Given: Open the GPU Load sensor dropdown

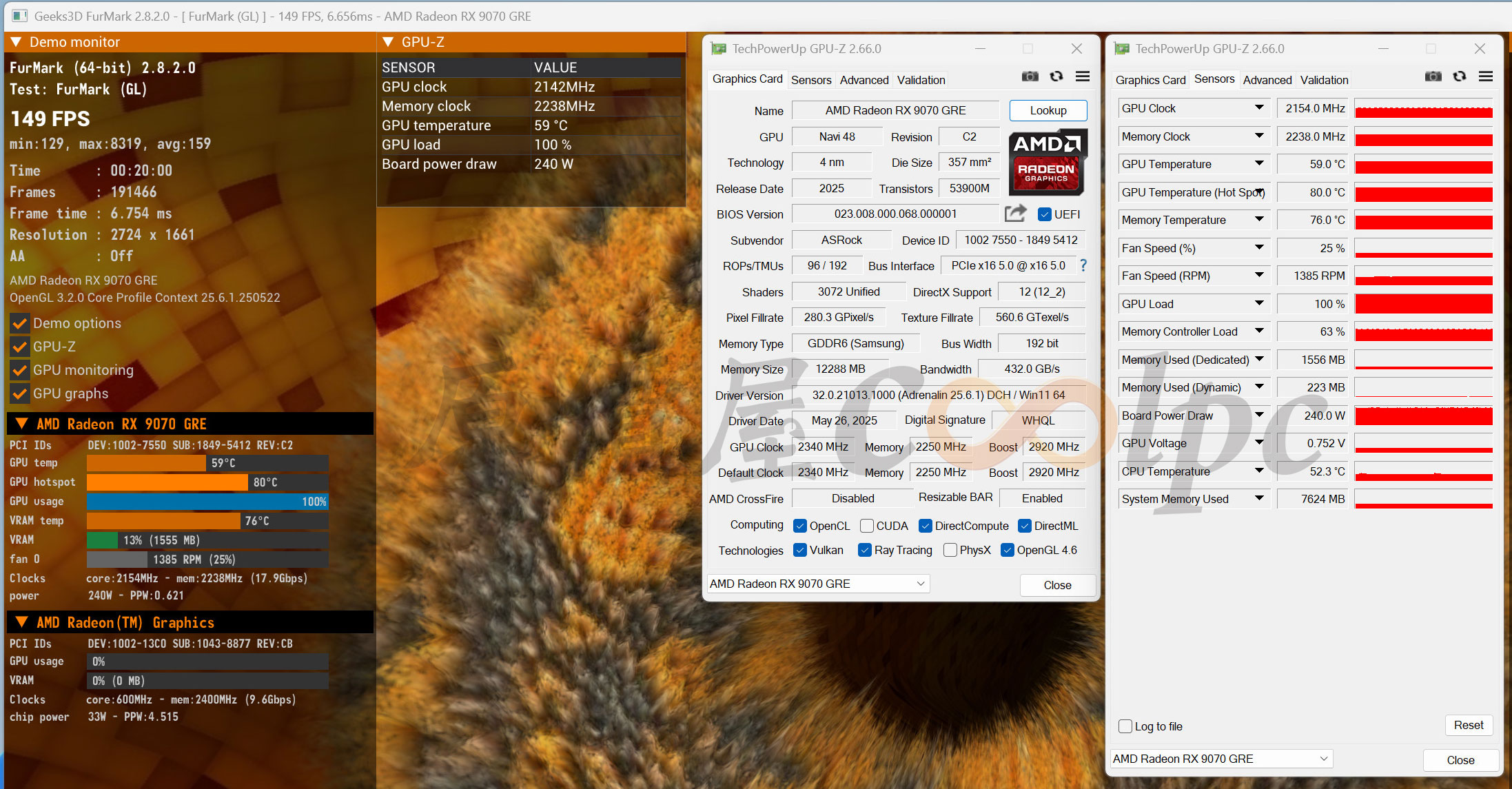Looking at the screenshot, I should [1259, 303].
